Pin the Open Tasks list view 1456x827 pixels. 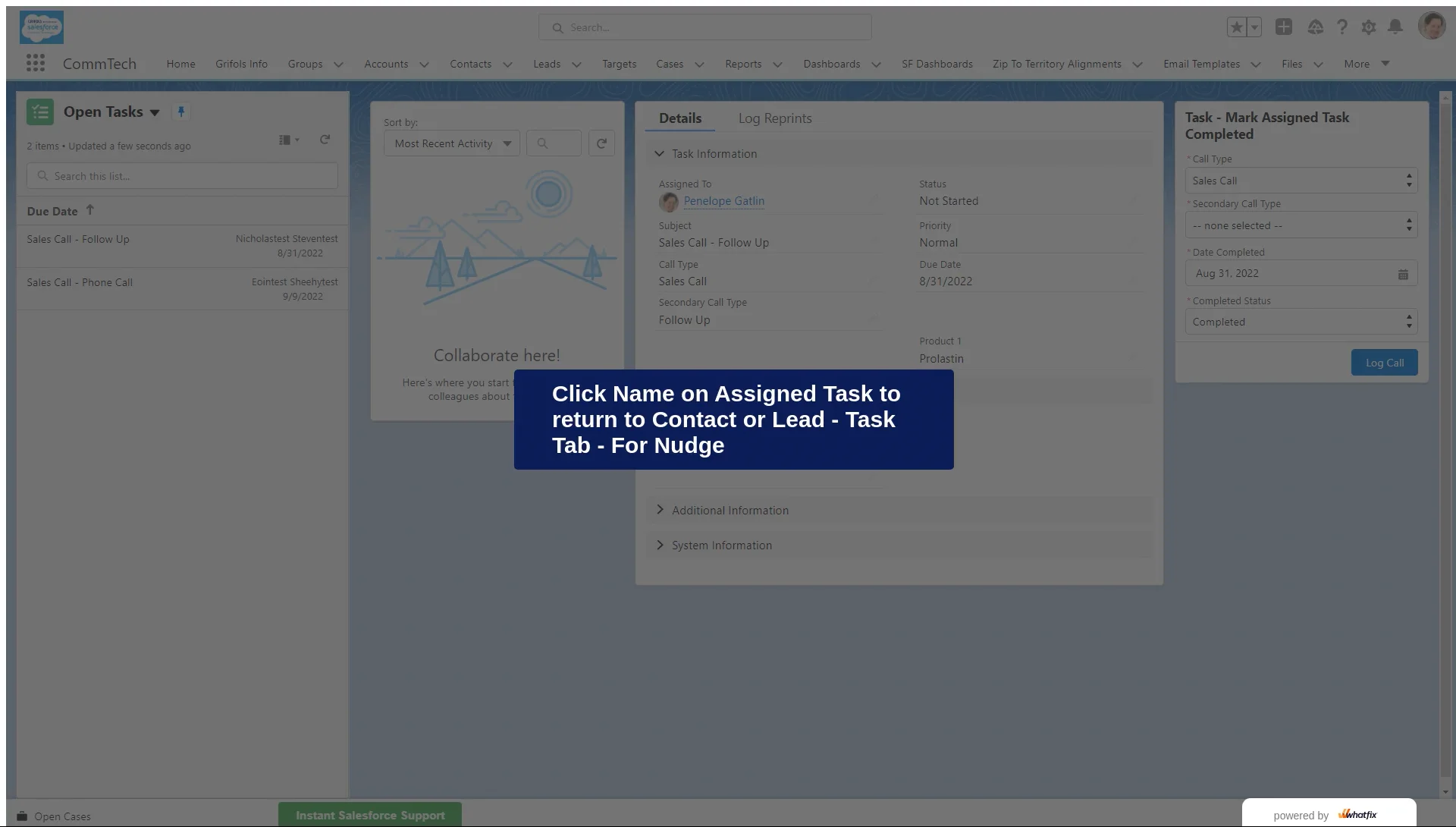click(x=181, y=112)
